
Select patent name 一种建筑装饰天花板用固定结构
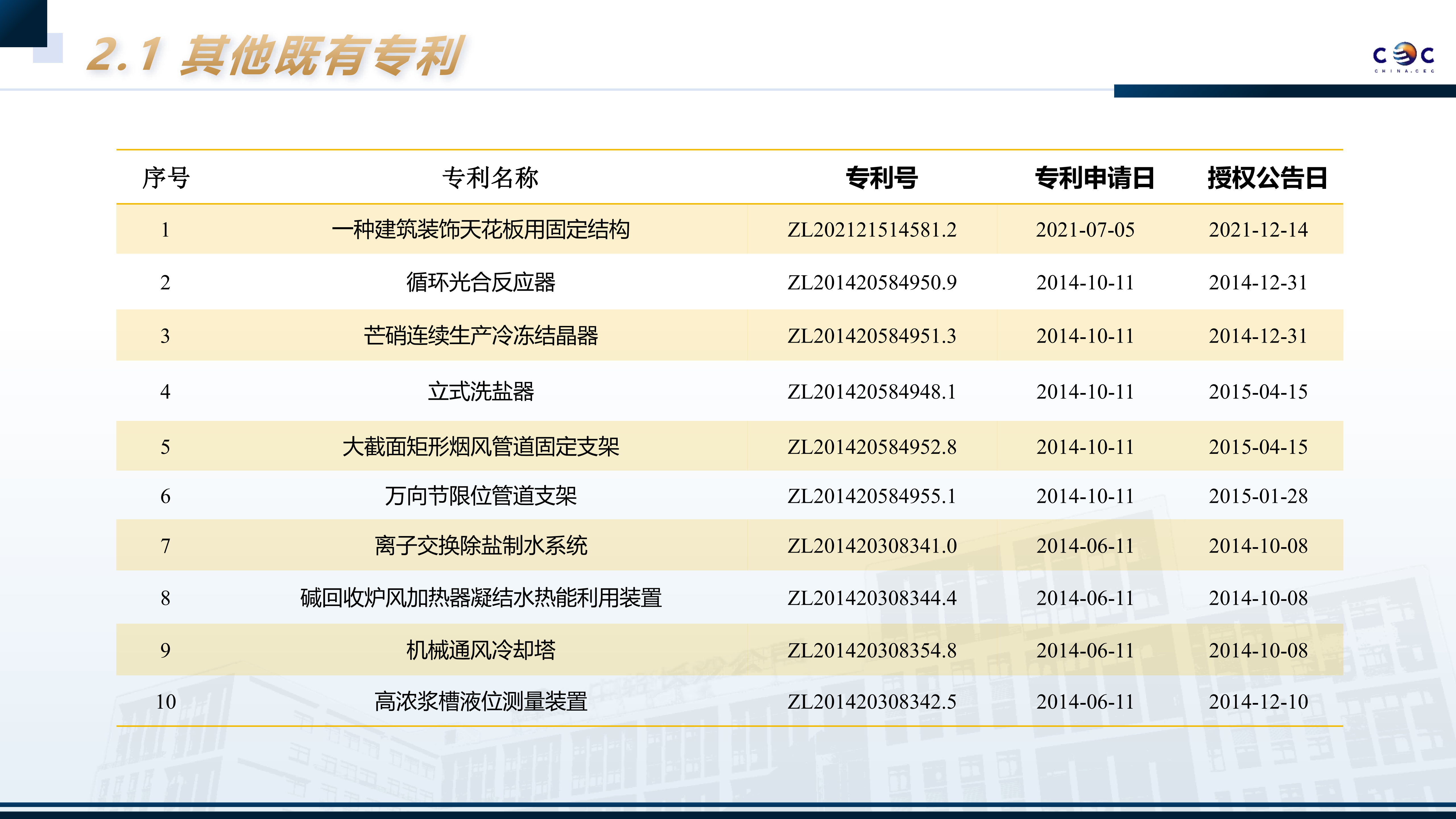click(480, 230)
